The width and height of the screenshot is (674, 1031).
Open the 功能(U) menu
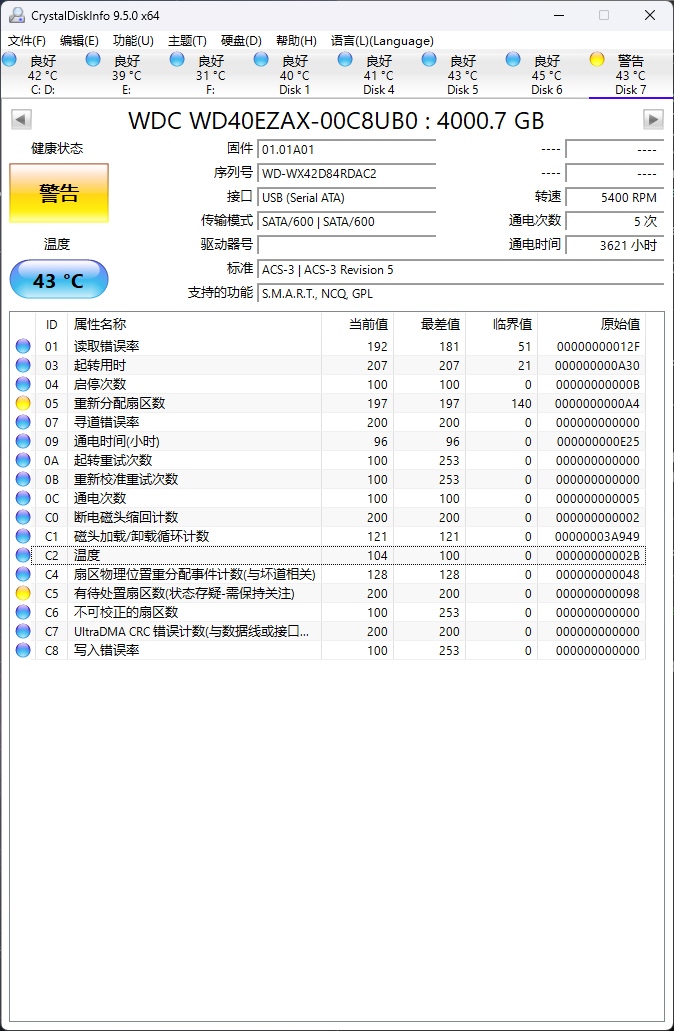click(133, 41)
